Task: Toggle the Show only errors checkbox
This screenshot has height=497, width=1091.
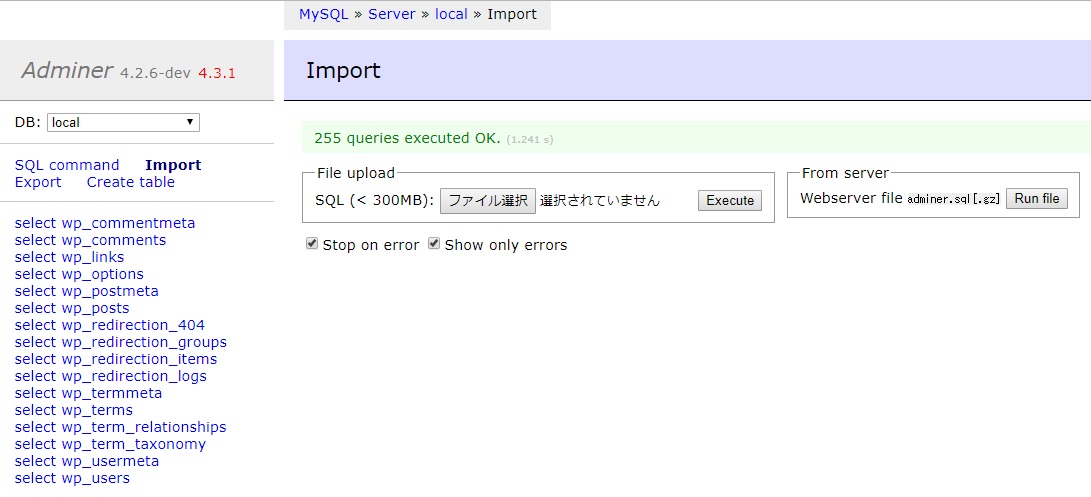Action: pyautogui.click(x=433, y=244)
